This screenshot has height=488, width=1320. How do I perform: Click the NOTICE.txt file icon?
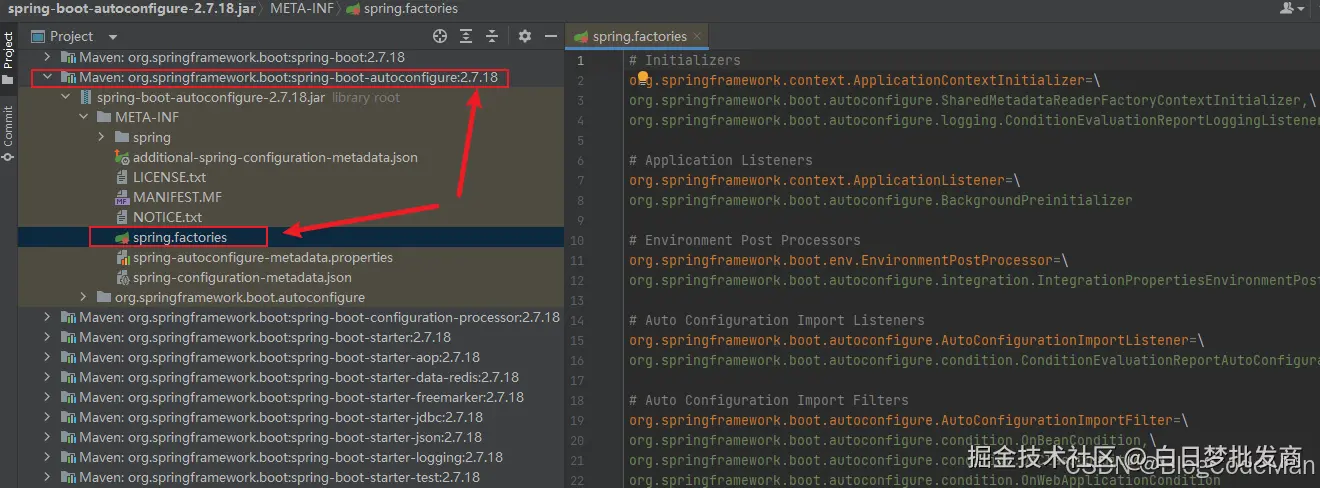[122, 218]
